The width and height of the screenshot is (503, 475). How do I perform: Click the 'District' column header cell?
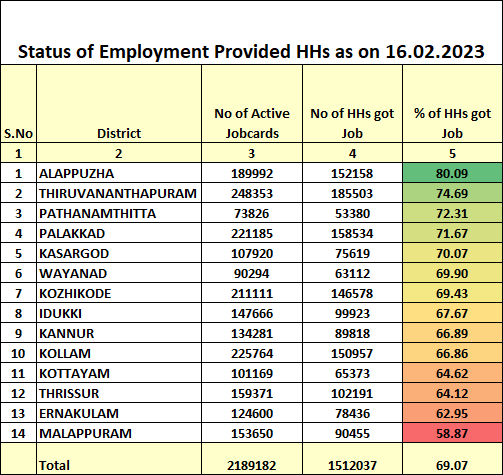(x=119, y=104)
